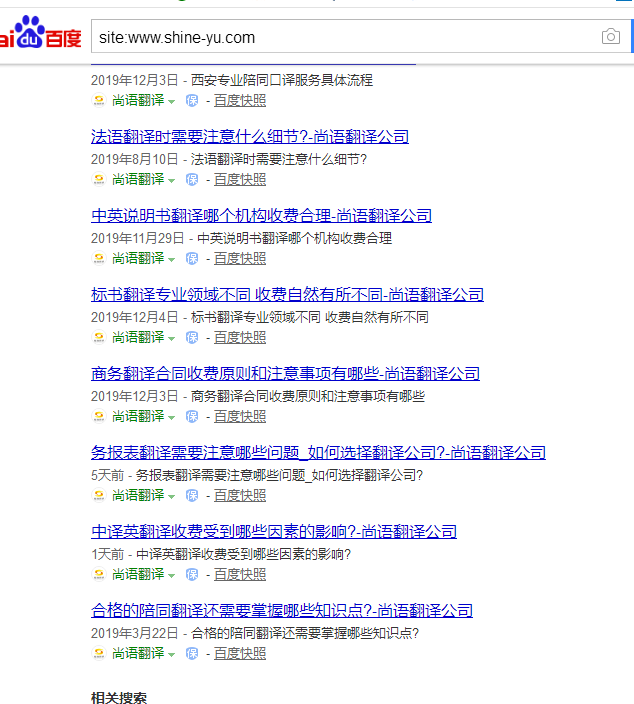Screen dimensions: 634x704
Task: Click site favicon under 商务翻译合同 result
Action: tap(99, 416)
